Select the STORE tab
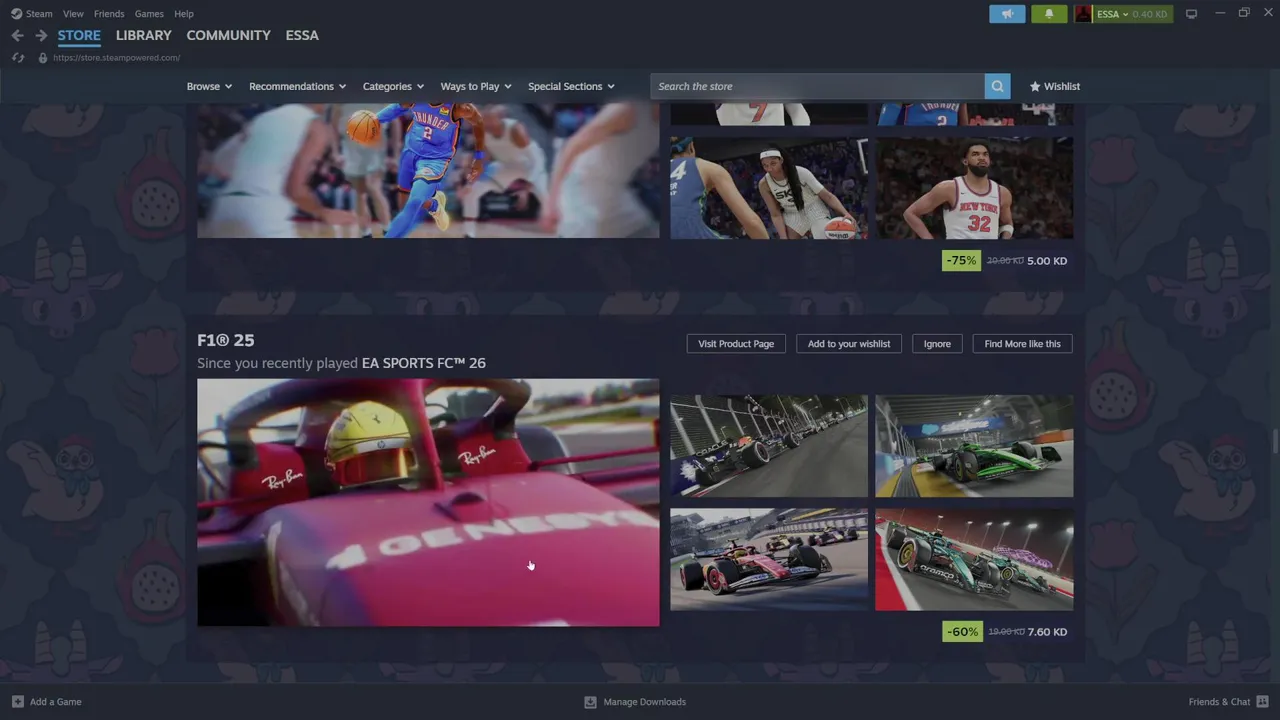1280x720 pixels. (x=79, y=35)
